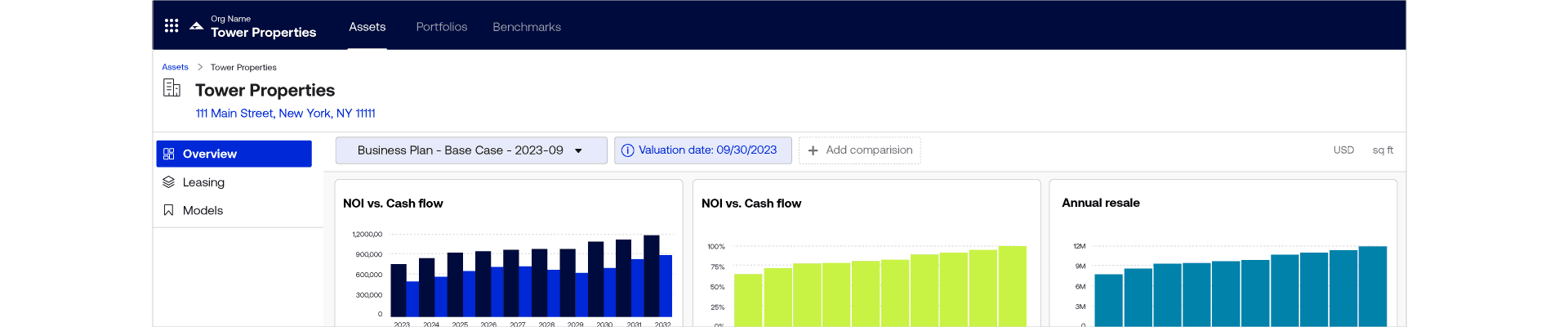
Task: Switch to the Benchmarks tab
Action: tap(527, 27)
